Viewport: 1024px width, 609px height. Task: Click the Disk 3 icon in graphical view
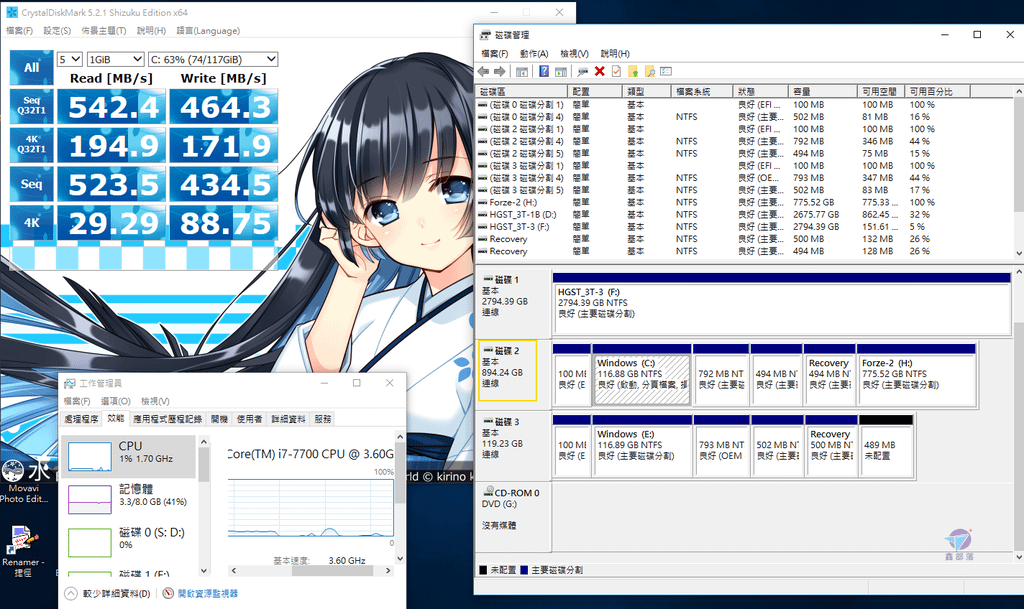pos(488,422)
